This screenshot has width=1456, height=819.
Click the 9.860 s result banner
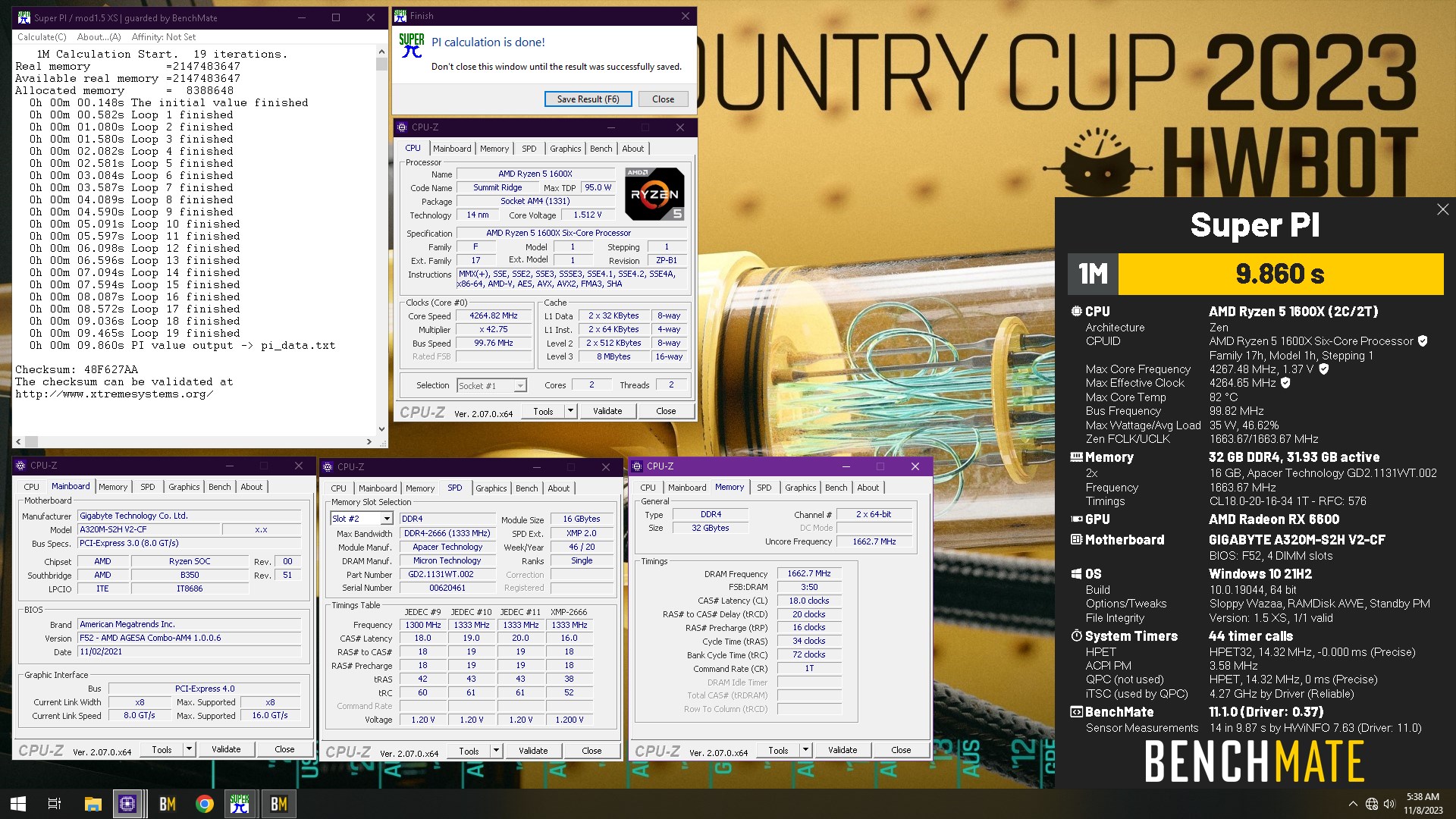click(x=1280, y=274)
